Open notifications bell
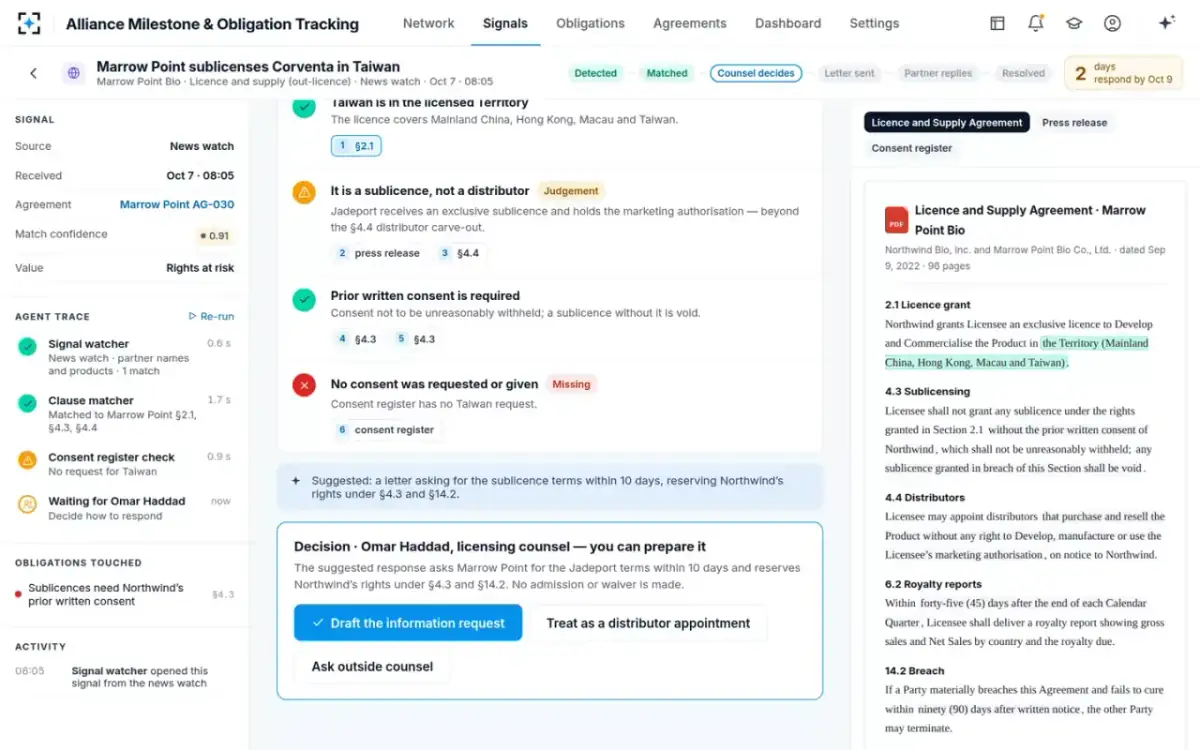The height and width of the screenshot is (750, 1200). 1036,23
